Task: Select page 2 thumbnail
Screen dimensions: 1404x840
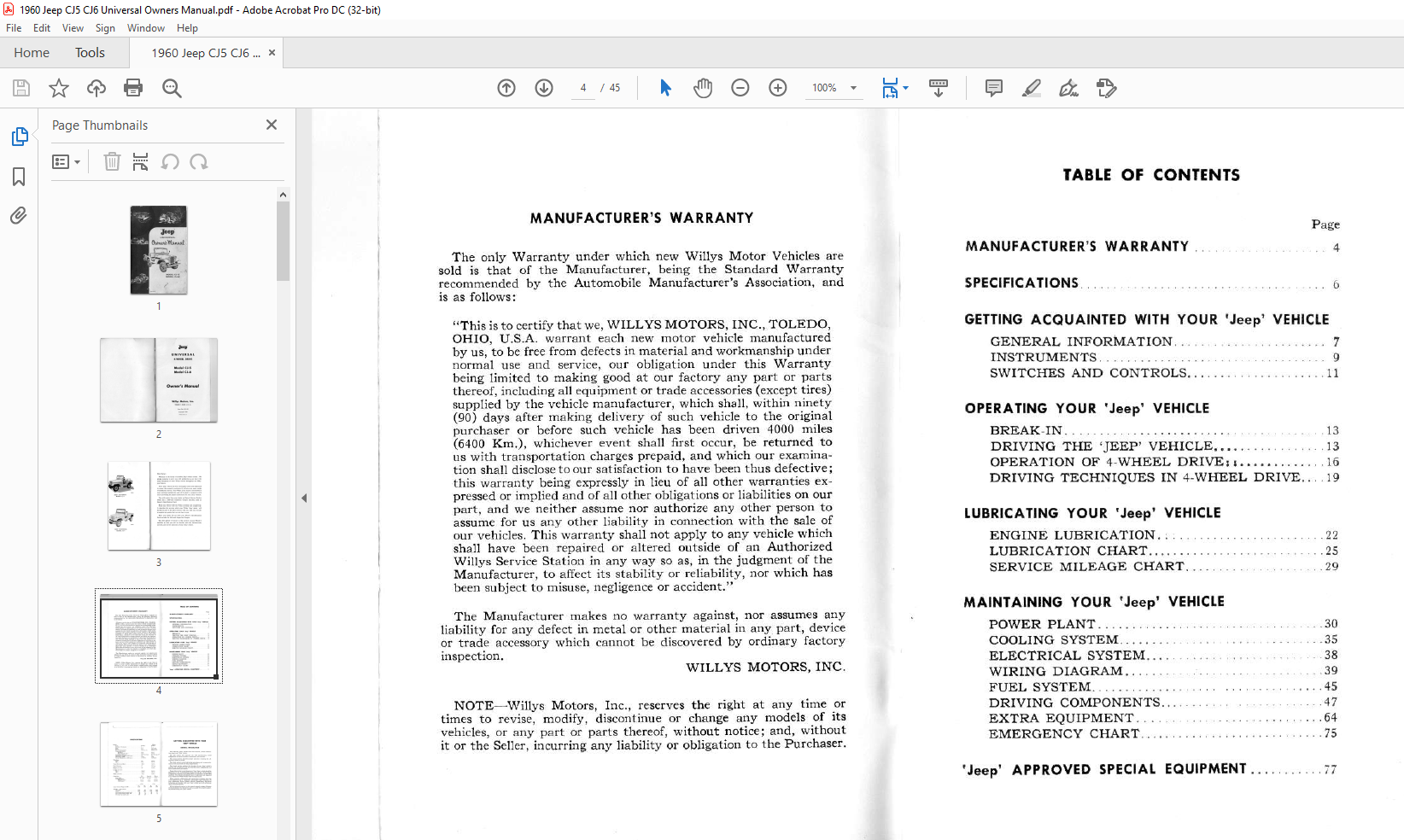Action: pyautogui.click(x=159, y=380)
